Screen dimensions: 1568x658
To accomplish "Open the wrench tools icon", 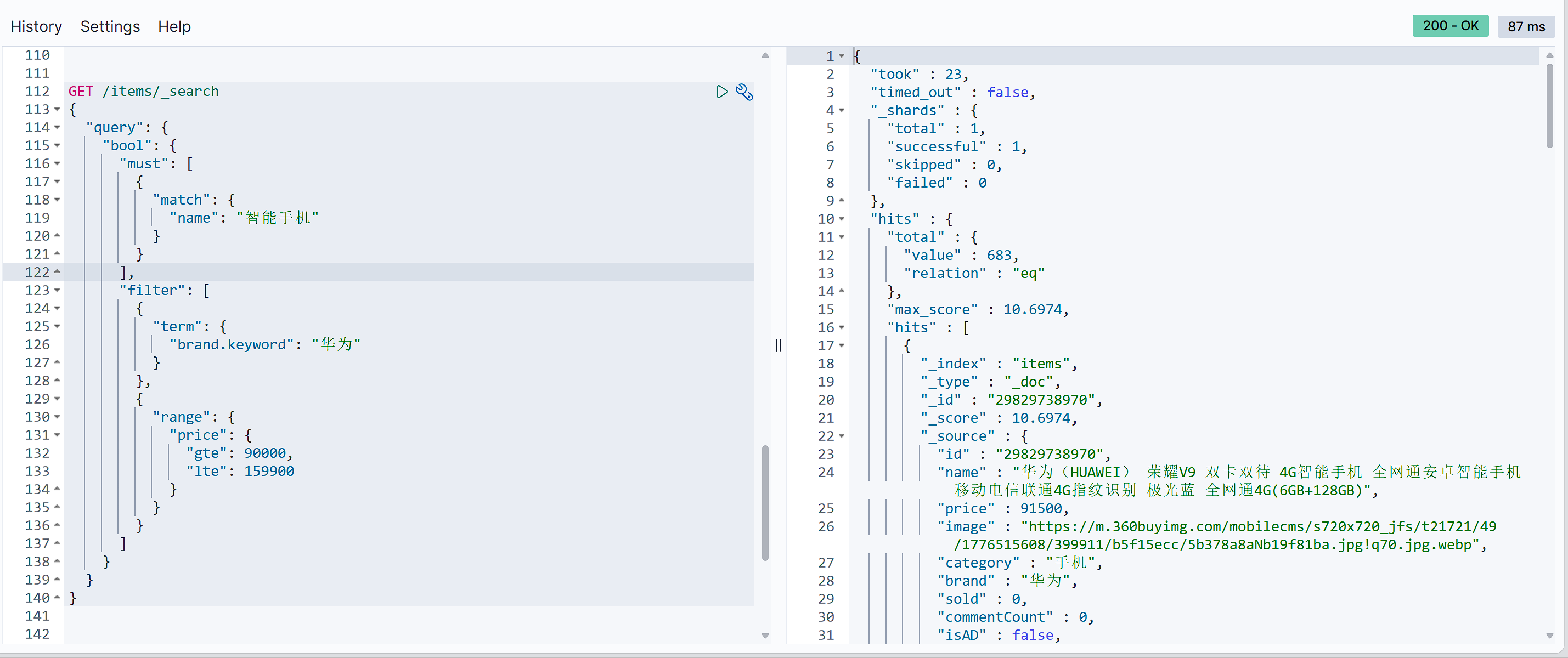I will [744, 92].
